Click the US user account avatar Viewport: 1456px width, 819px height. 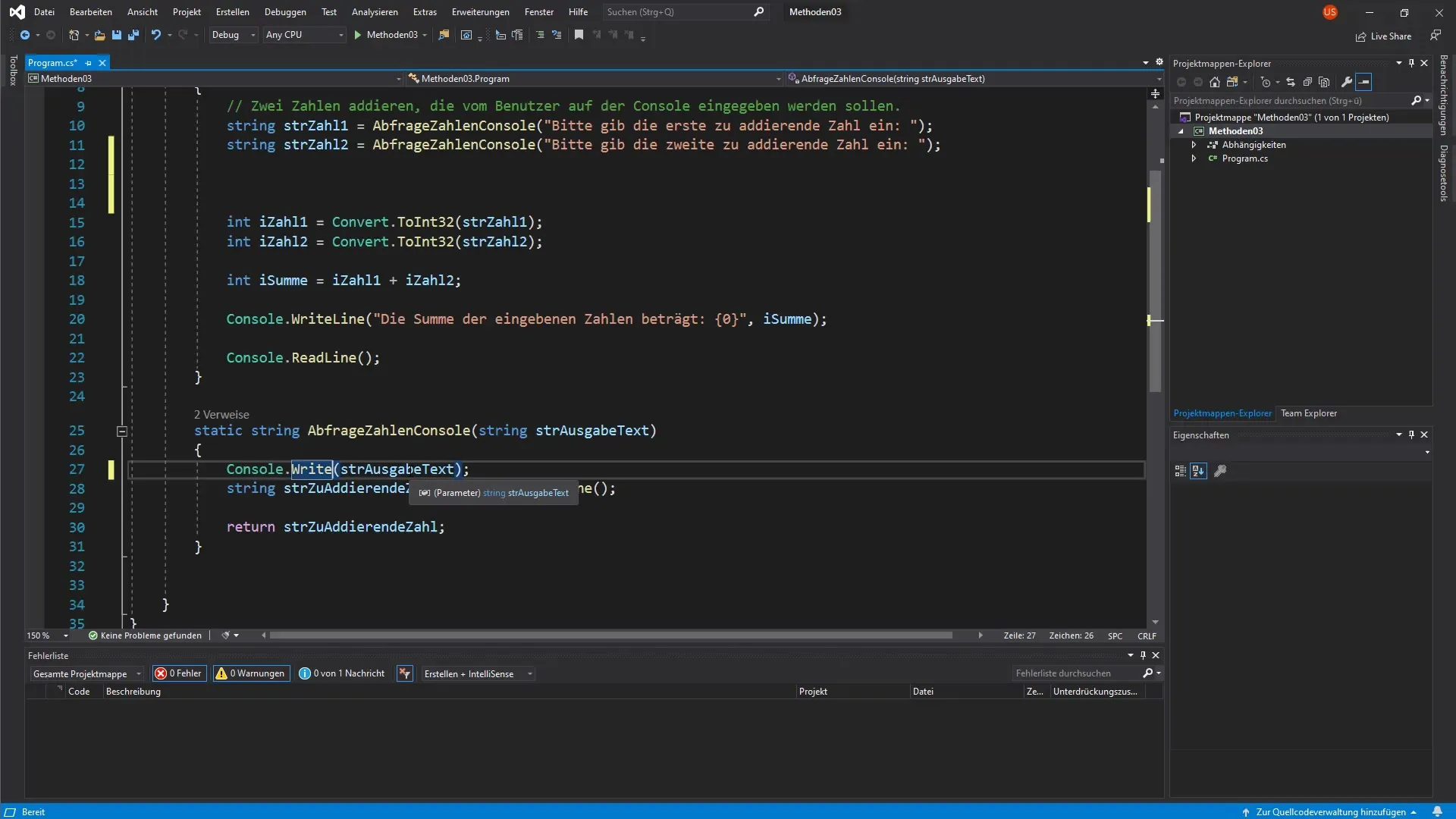(x=1330, y=12)
